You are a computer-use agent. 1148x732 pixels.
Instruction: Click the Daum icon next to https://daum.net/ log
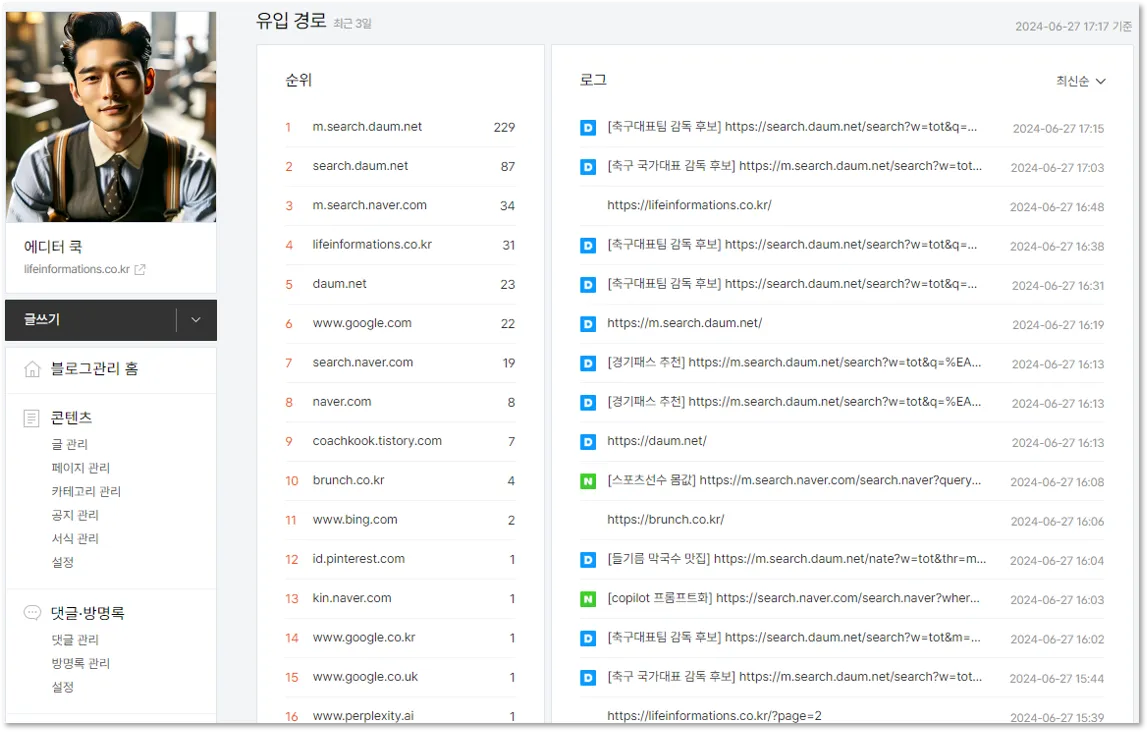point(588,441)
